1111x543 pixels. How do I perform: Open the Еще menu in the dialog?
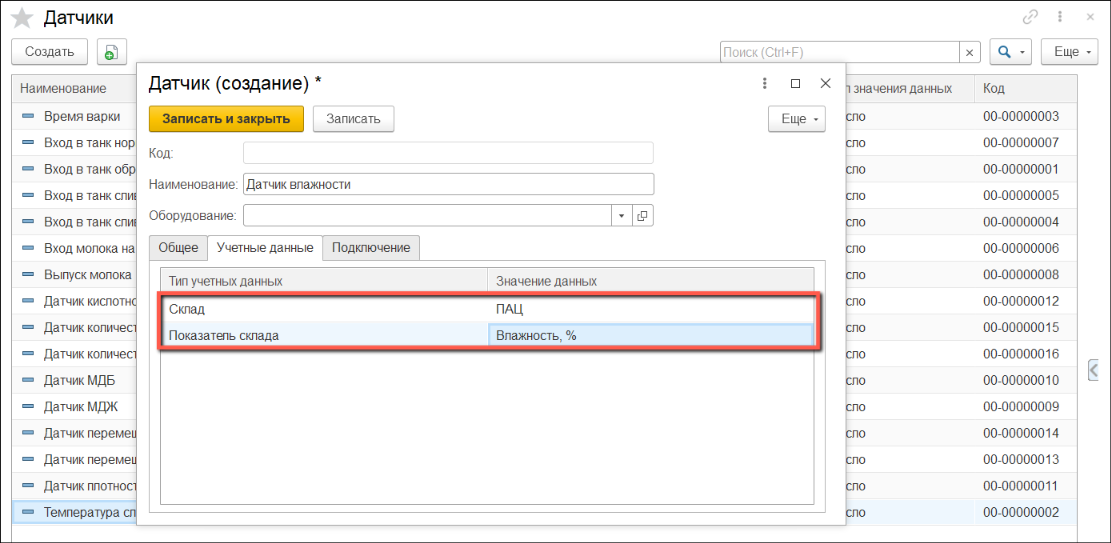click(x=796, y=119)
